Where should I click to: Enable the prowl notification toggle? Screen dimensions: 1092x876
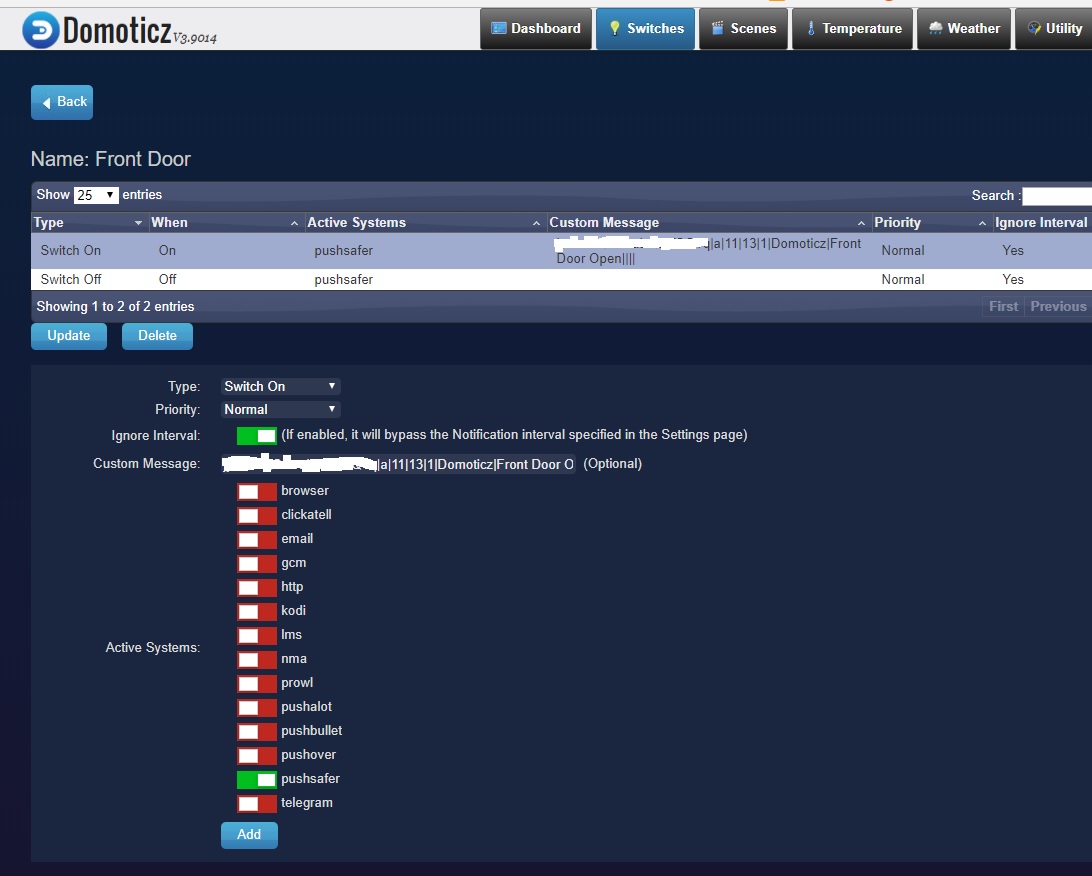256,684
